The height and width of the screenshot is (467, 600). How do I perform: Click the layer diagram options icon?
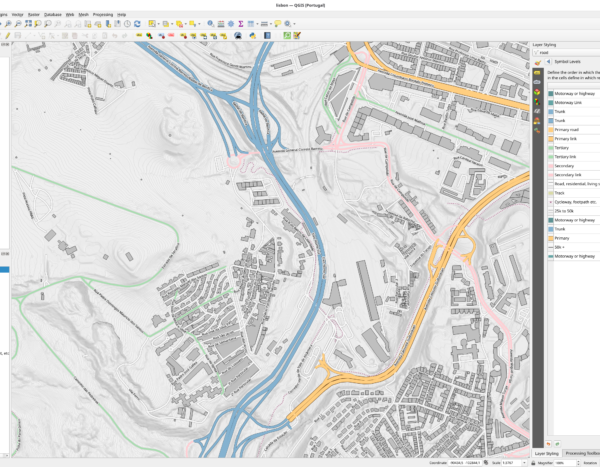149,36
